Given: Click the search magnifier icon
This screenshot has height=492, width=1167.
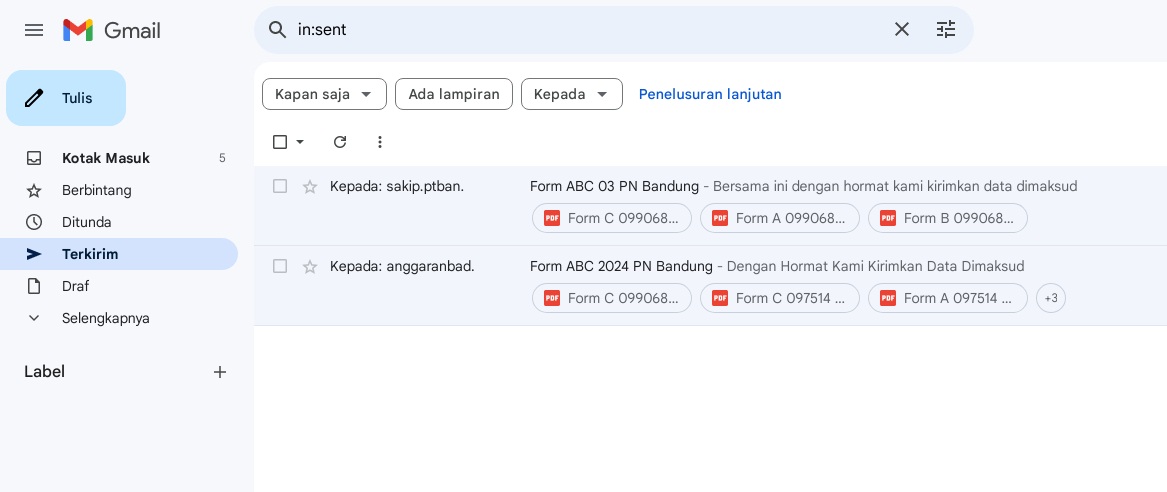Looking at the screenshot, I should click(x=278, y=30).
